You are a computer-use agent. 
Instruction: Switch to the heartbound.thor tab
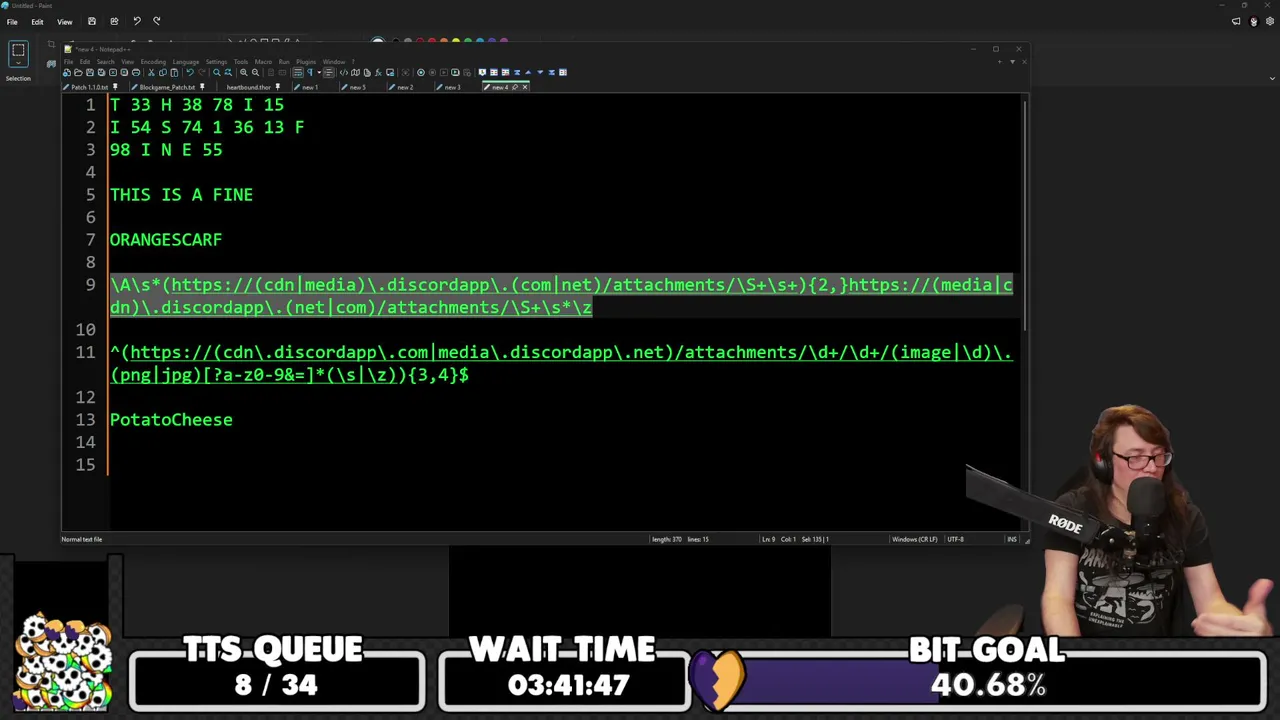248,87
